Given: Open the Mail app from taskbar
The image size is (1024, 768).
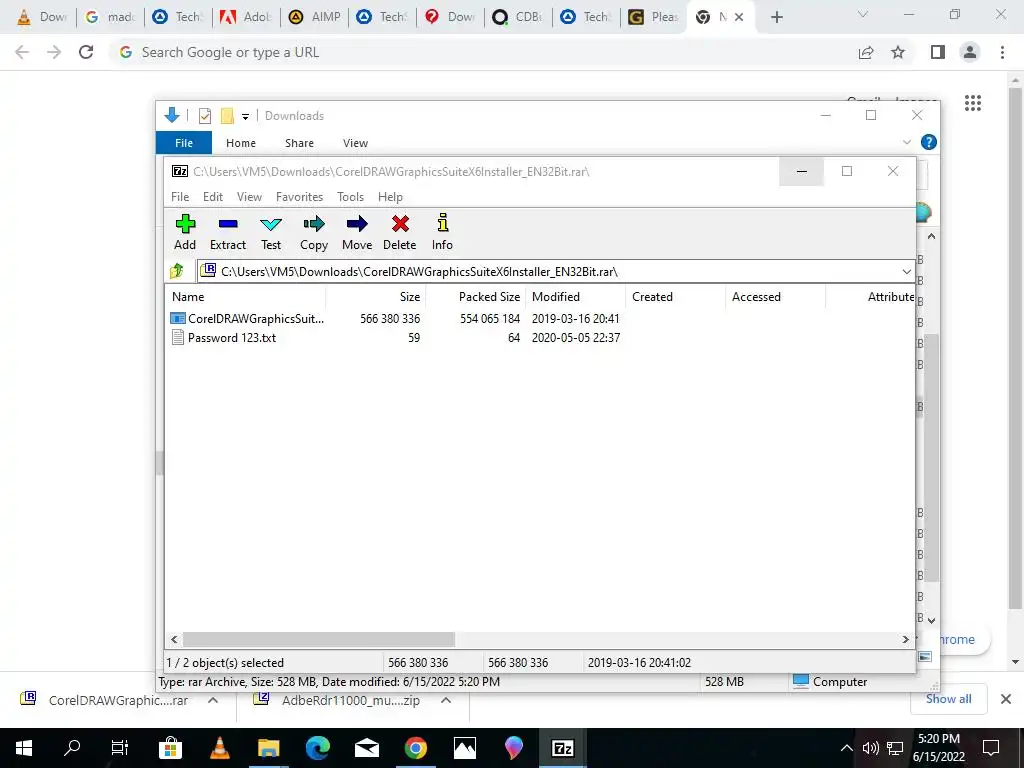Looking at the screenshot, I should pyautogui.click(x=367, y=748).
